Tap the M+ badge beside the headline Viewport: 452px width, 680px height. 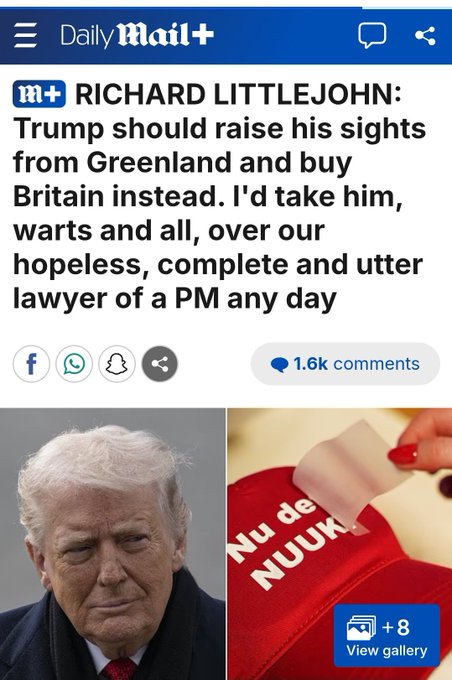[x=39, y=94]
